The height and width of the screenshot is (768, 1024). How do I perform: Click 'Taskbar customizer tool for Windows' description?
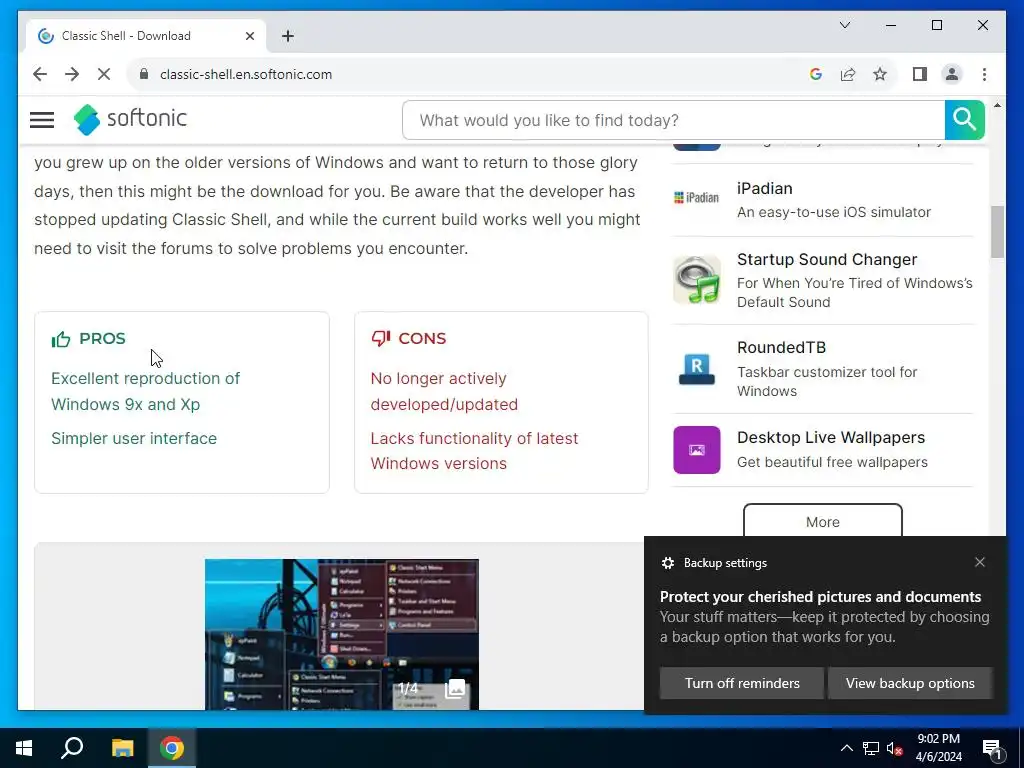click(827, 381)
